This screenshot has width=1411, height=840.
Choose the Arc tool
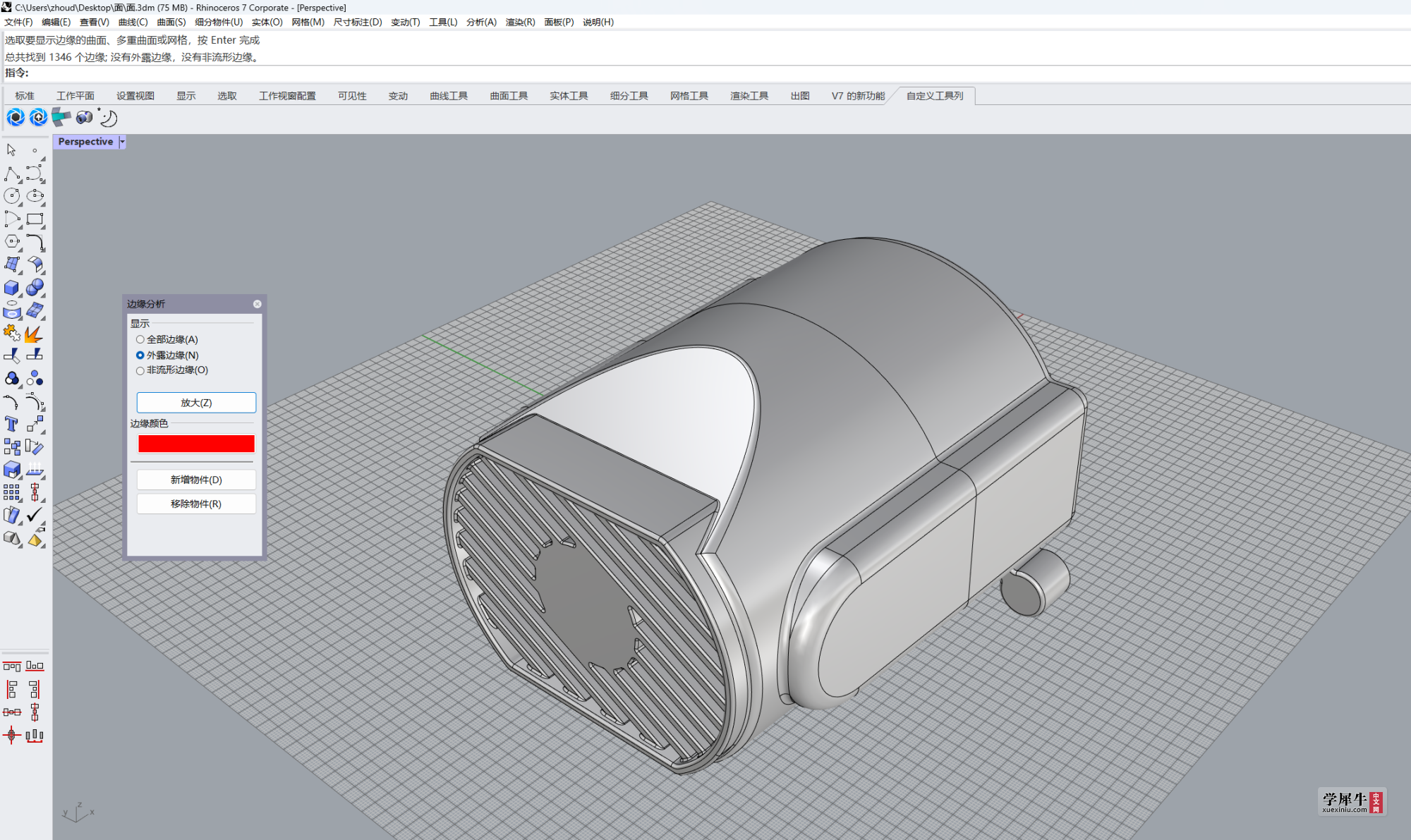coord(11,219)
